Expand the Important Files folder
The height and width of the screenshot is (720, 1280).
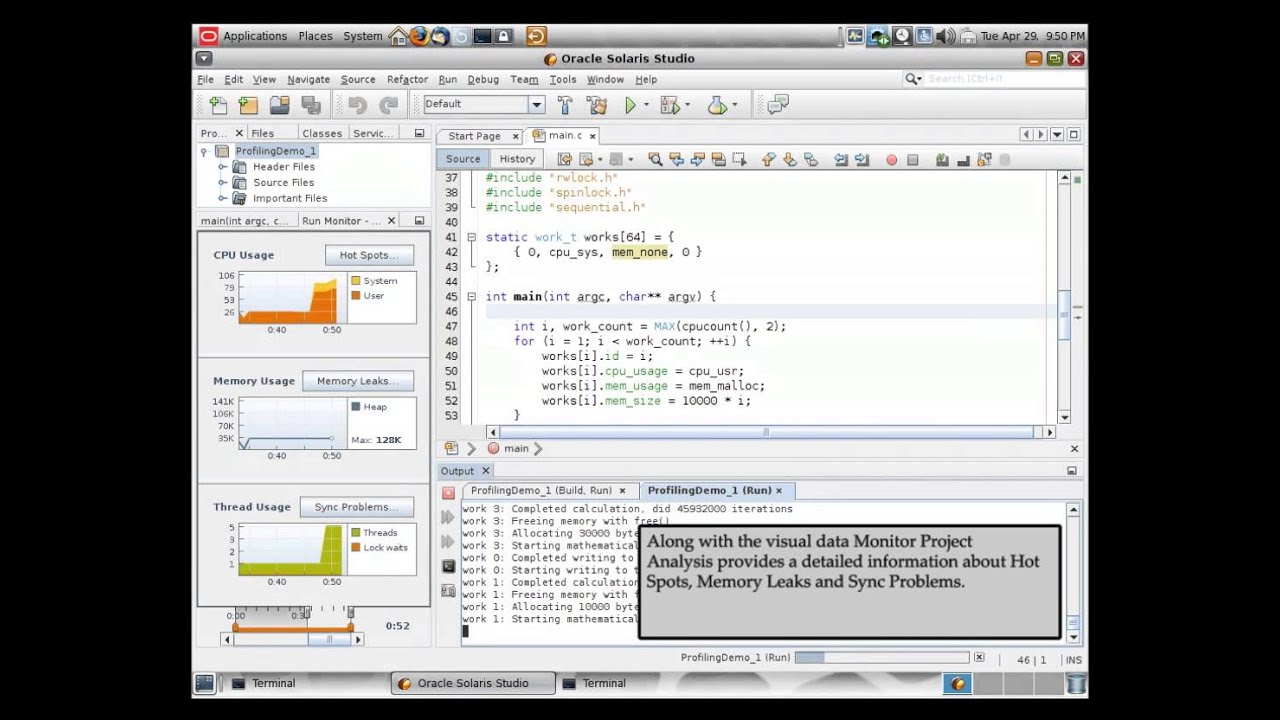[222, 199]
